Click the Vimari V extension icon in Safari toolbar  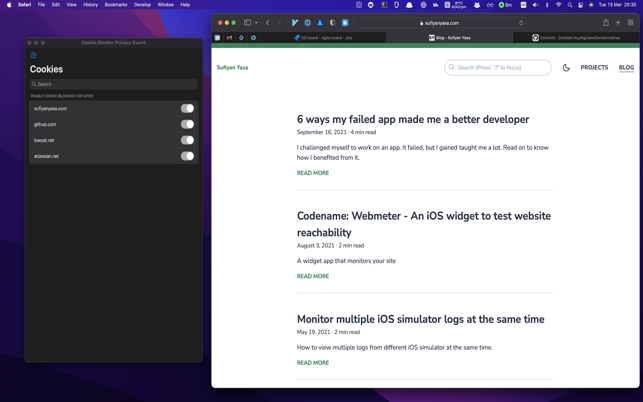tap(295, 23)
